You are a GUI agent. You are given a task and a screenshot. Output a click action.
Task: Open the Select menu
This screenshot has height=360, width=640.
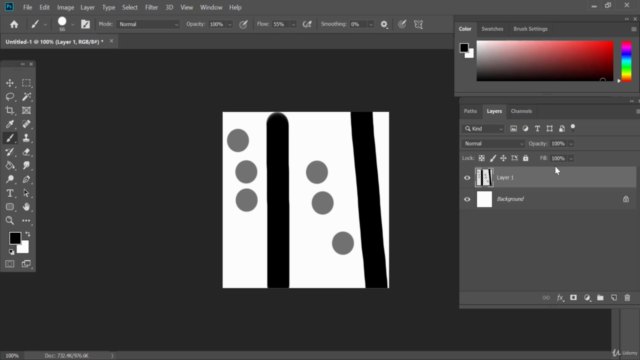pos(130,7)
